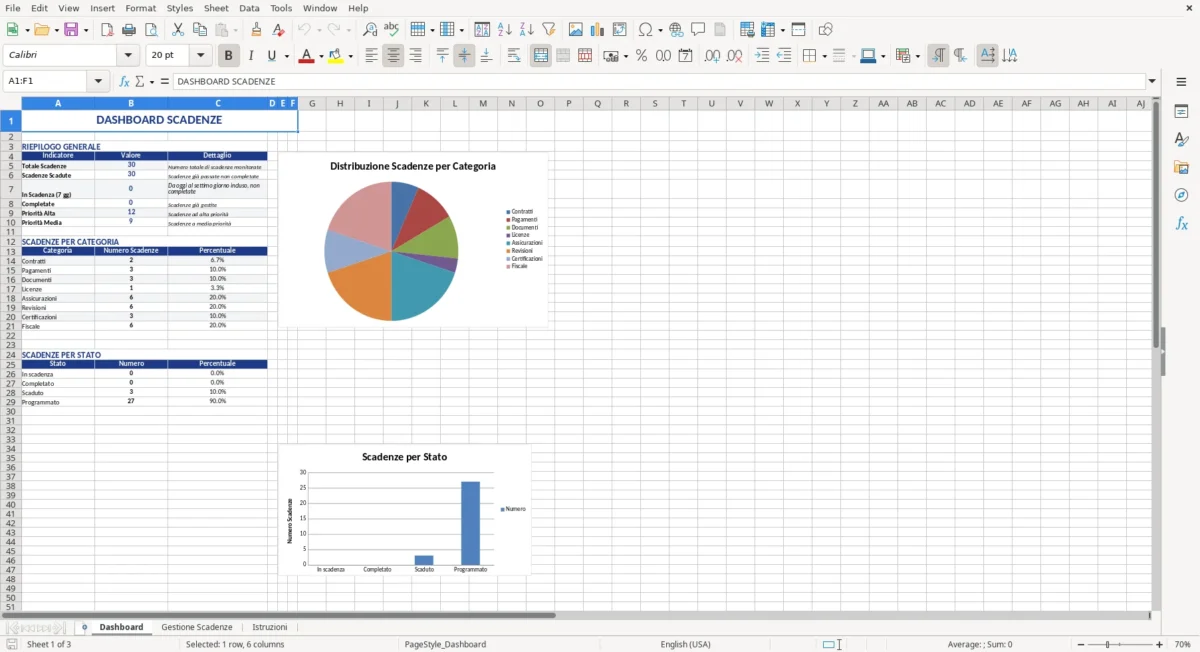
Task: Sort ascending A to Z
Action: [505, 30]
